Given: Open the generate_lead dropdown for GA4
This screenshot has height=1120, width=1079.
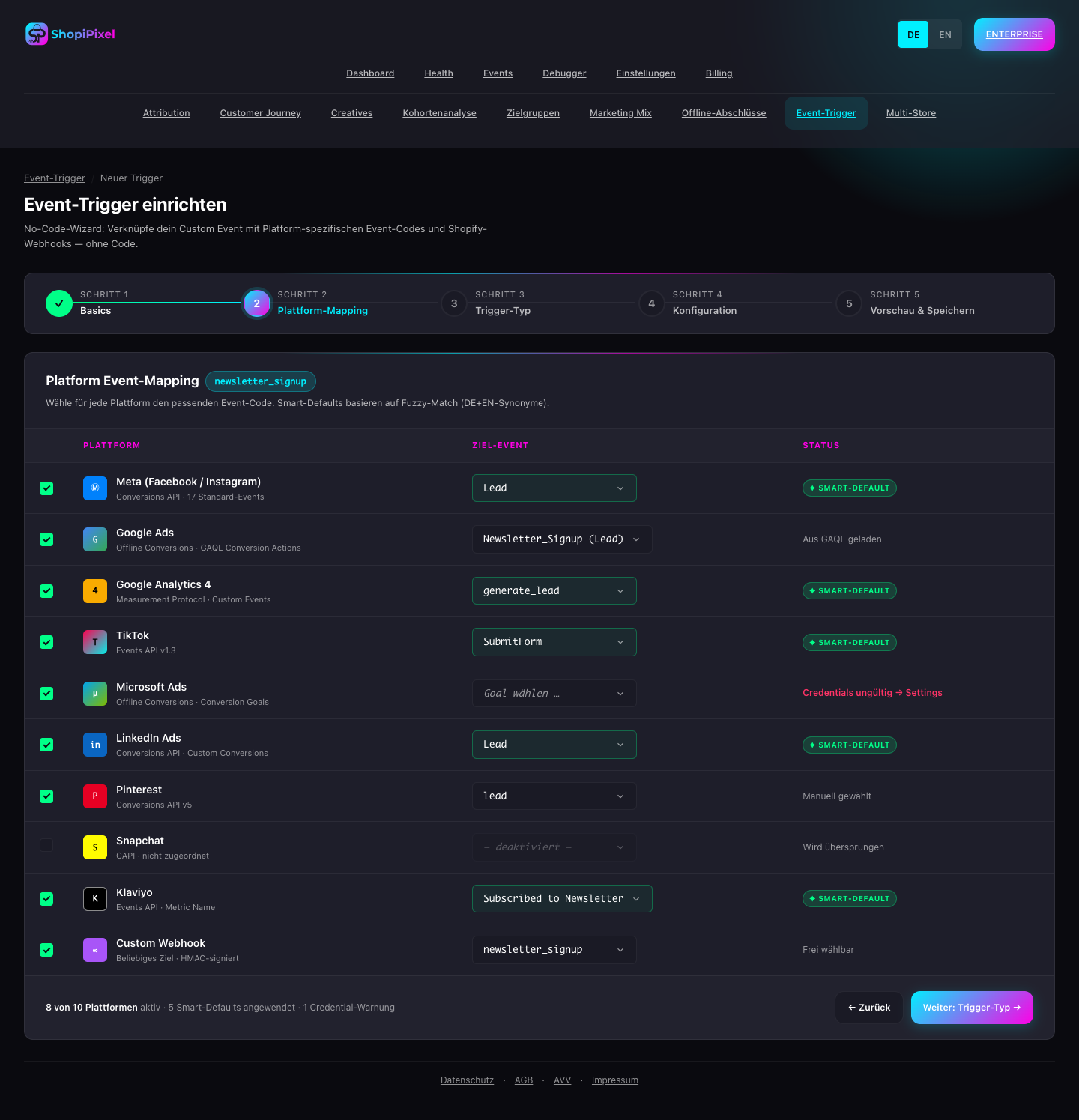Looking at the screenshot, I should [554, 591].
